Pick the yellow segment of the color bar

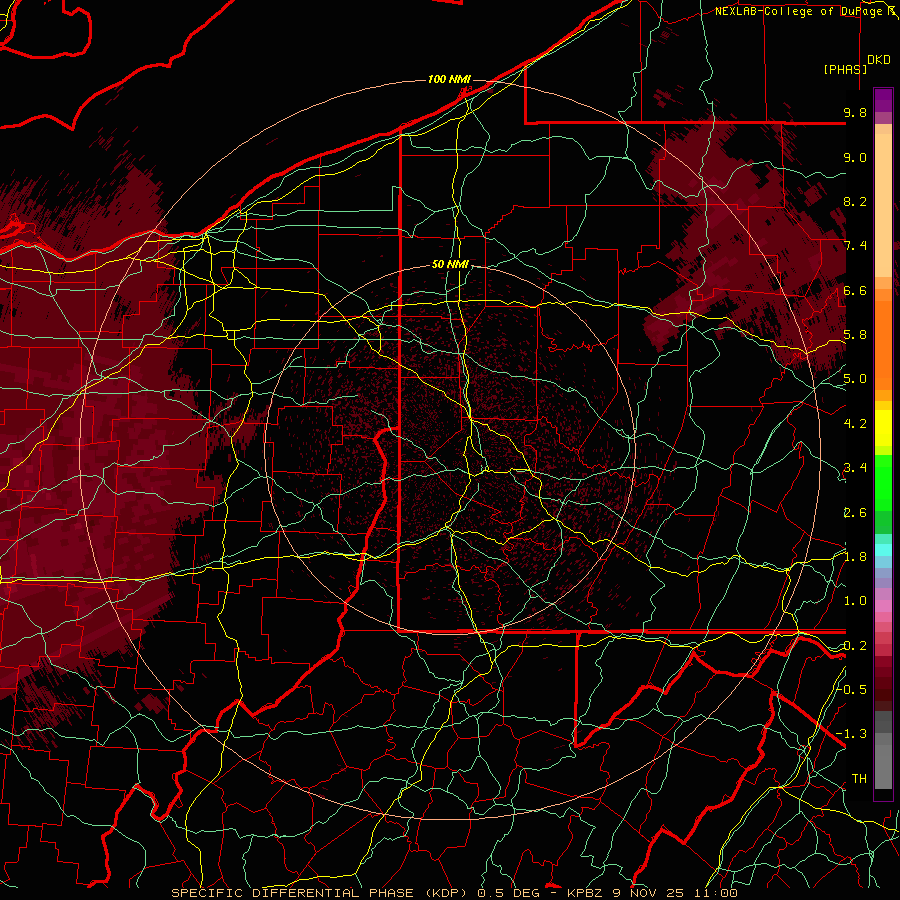(883, 428)
